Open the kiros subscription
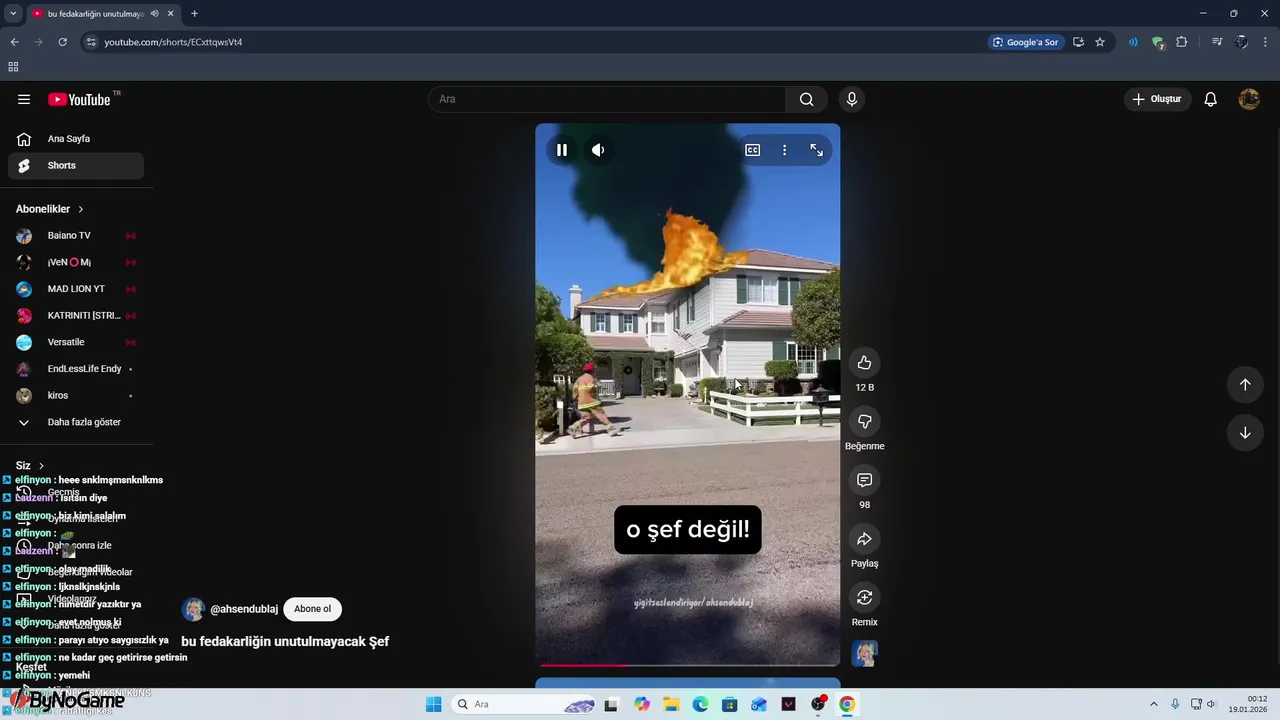The image size is (1280, 720). click(x=76, y=396)
